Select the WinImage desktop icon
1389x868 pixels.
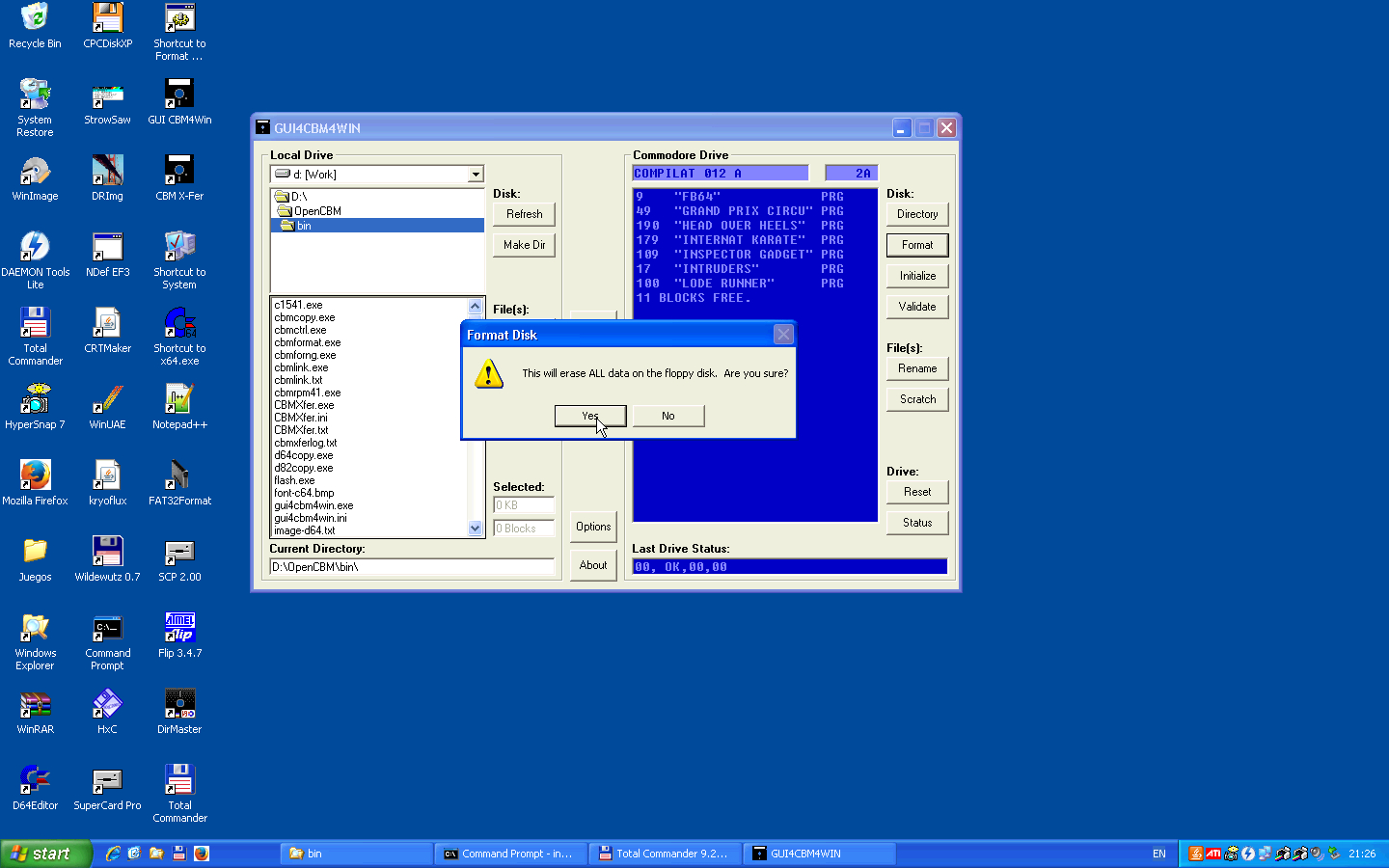click(x=35, y=178)
